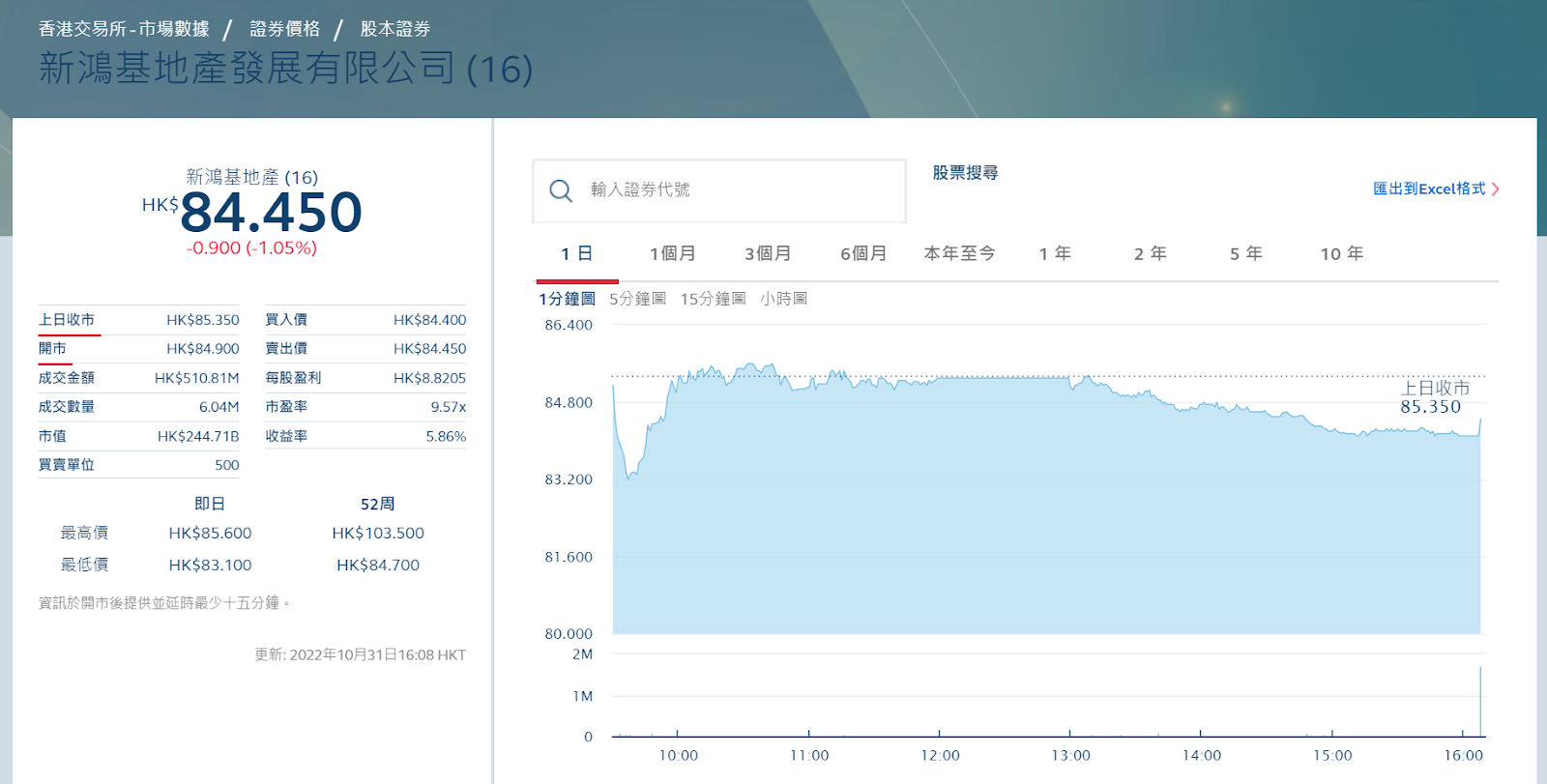Switch to the 1個月 range tab
The image size is (1547, 784).
pos(672,253)
